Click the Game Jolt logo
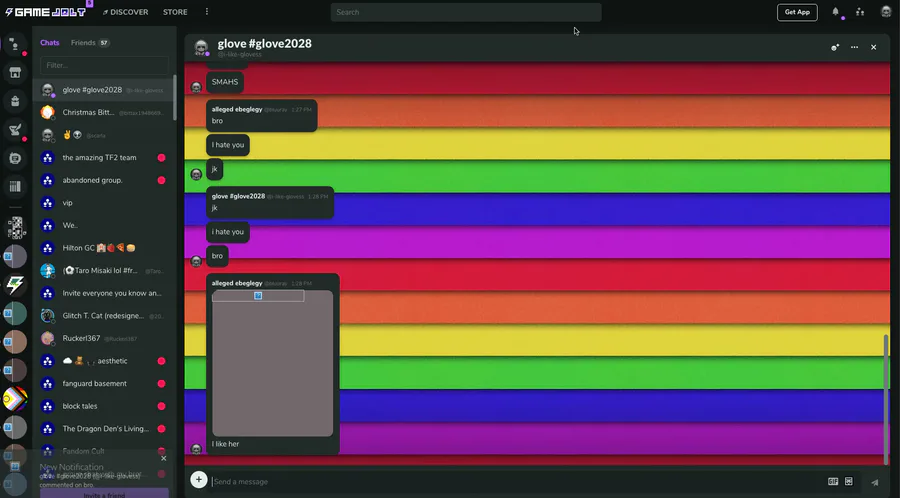900x498 pixels. click(46, 12)
